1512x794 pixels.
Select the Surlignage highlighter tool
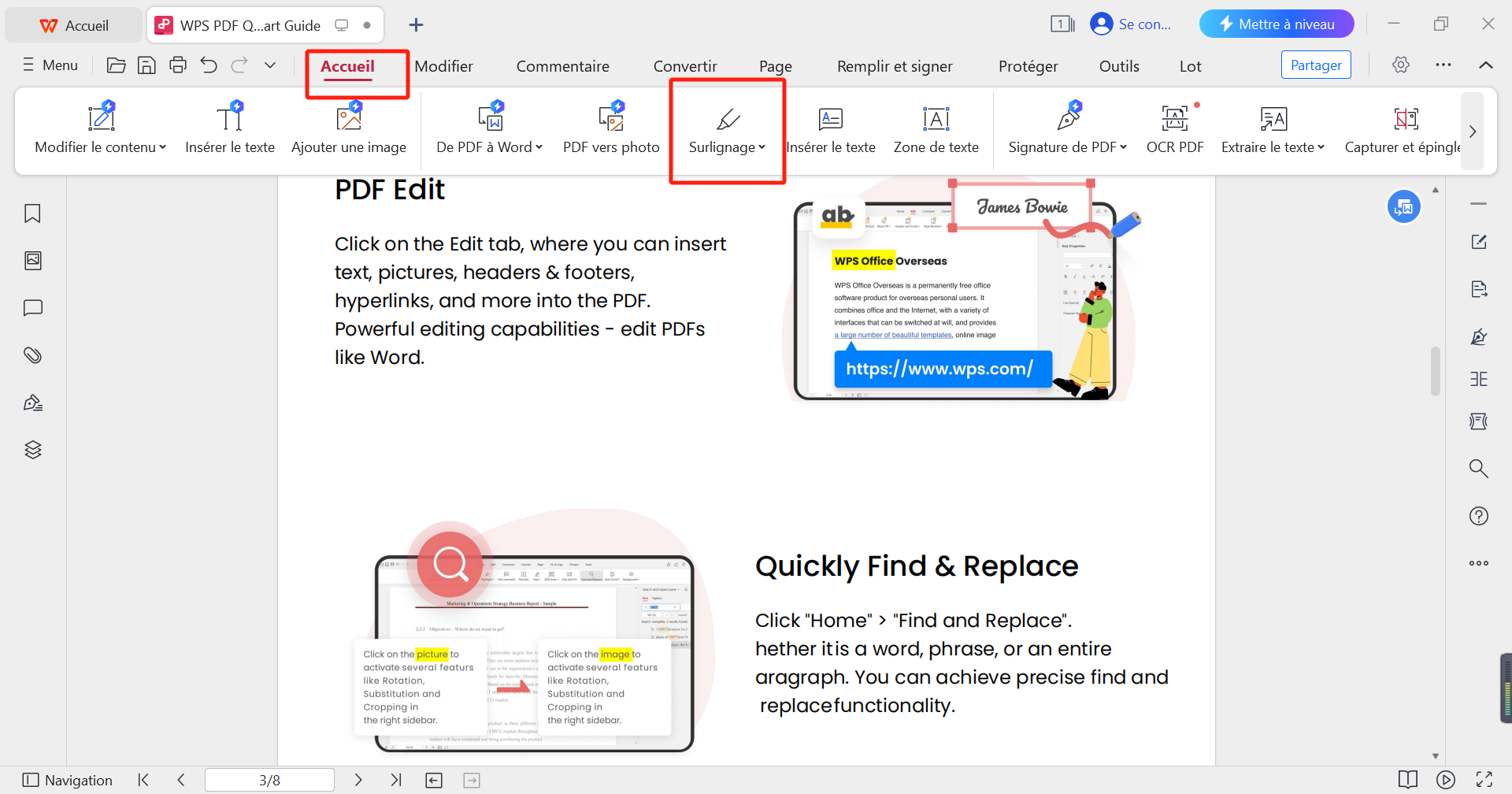728,130
